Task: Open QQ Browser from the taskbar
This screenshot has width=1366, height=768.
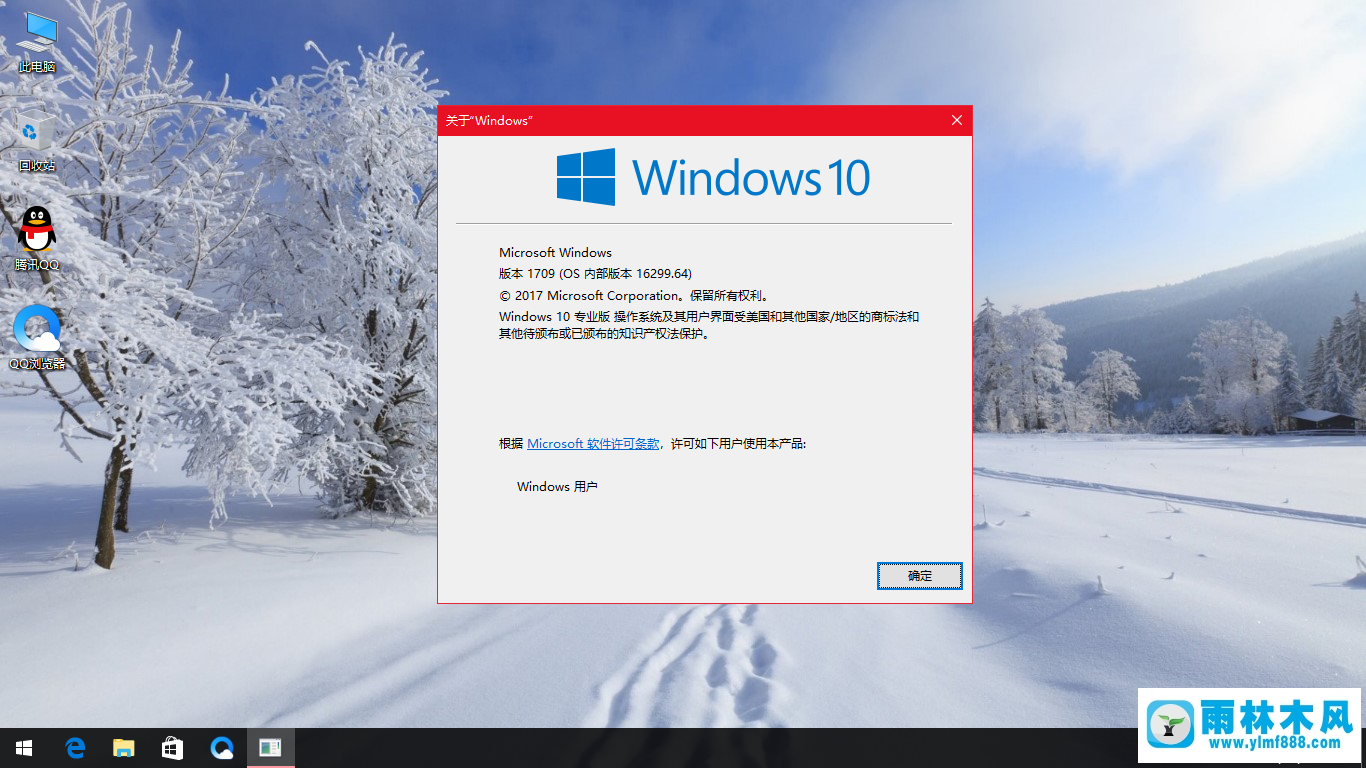Action: 221,748
